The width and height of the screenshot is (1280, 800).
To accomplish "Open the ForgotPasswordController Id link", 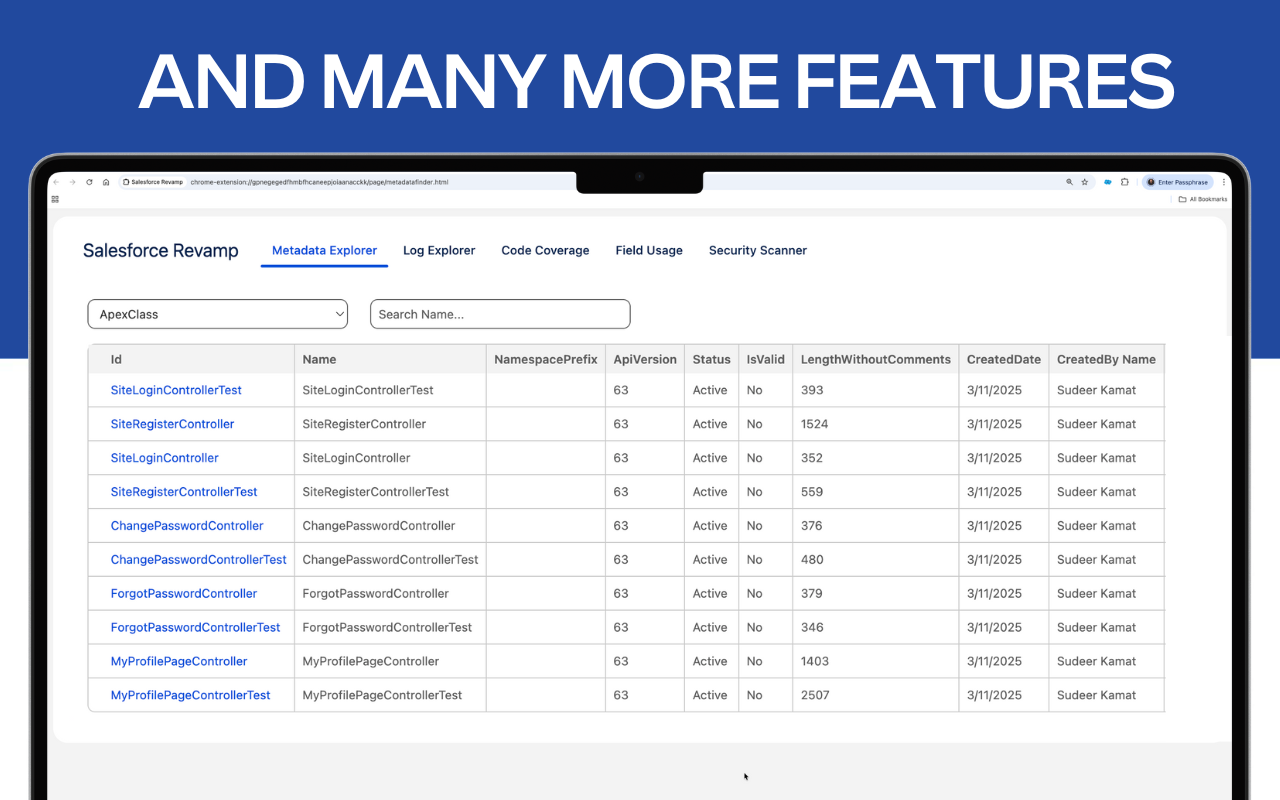I will click(184, 594).
